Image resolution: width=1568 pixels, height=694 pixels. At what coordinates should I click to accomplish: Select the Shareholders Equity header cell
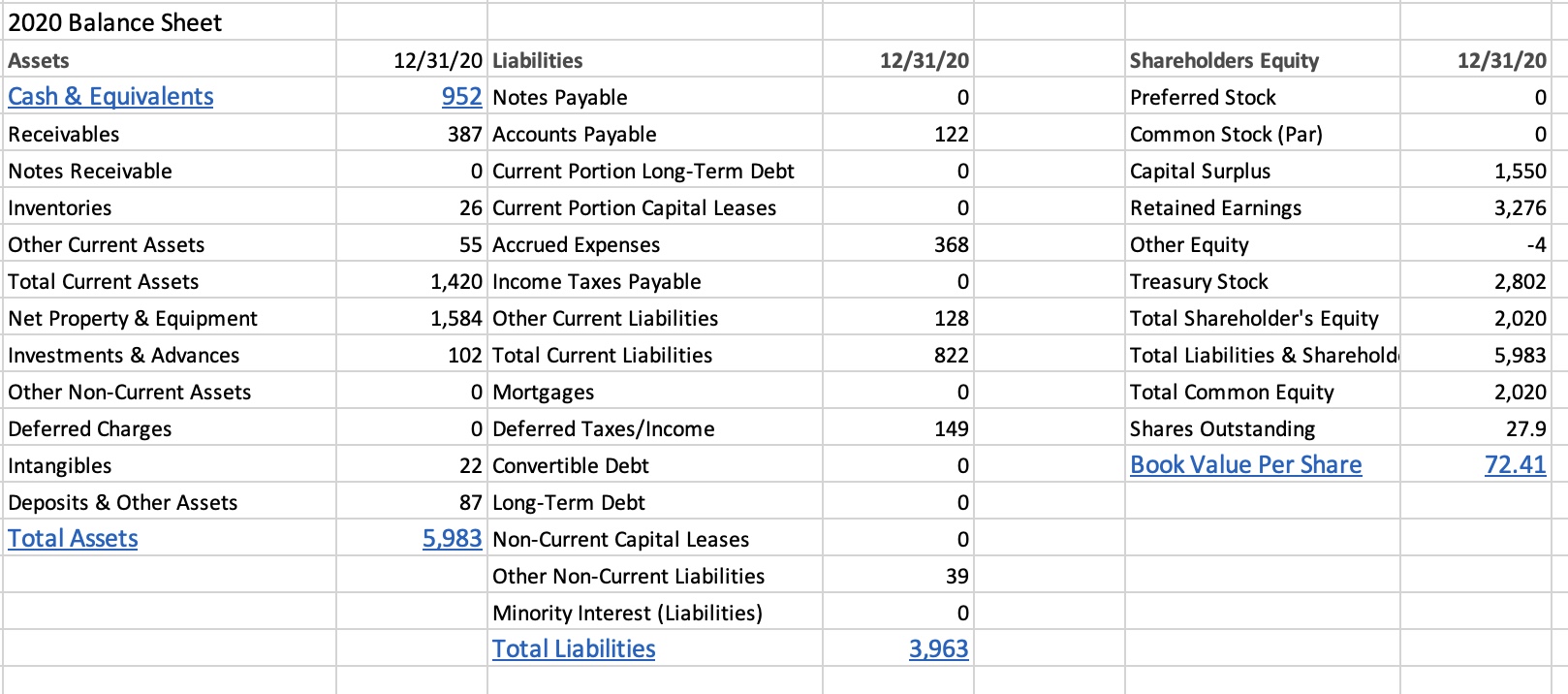point(1263,60)
